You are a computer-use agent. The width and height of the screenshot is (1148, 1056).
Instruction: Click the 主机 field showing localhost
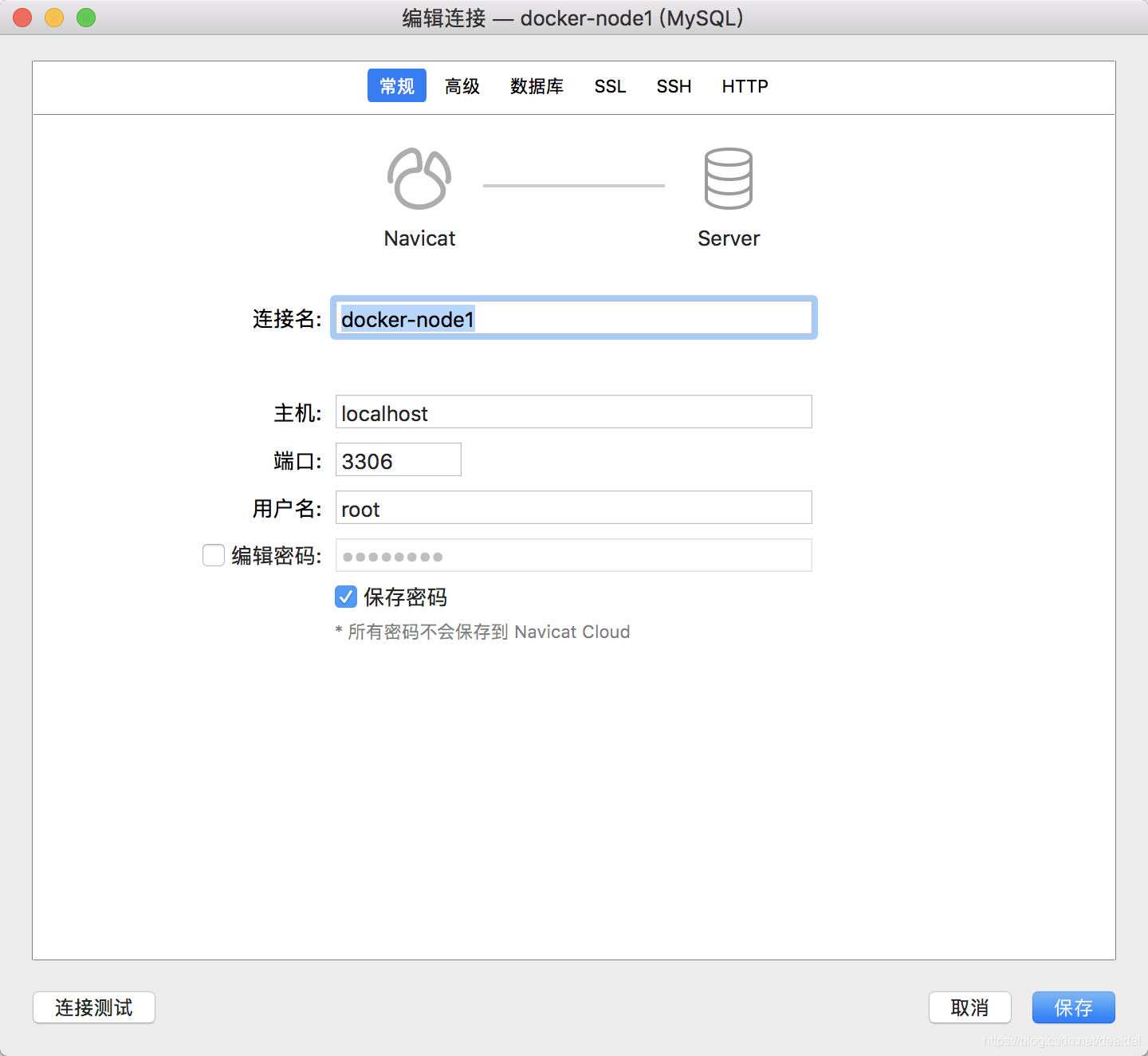(x=574, y=412)
